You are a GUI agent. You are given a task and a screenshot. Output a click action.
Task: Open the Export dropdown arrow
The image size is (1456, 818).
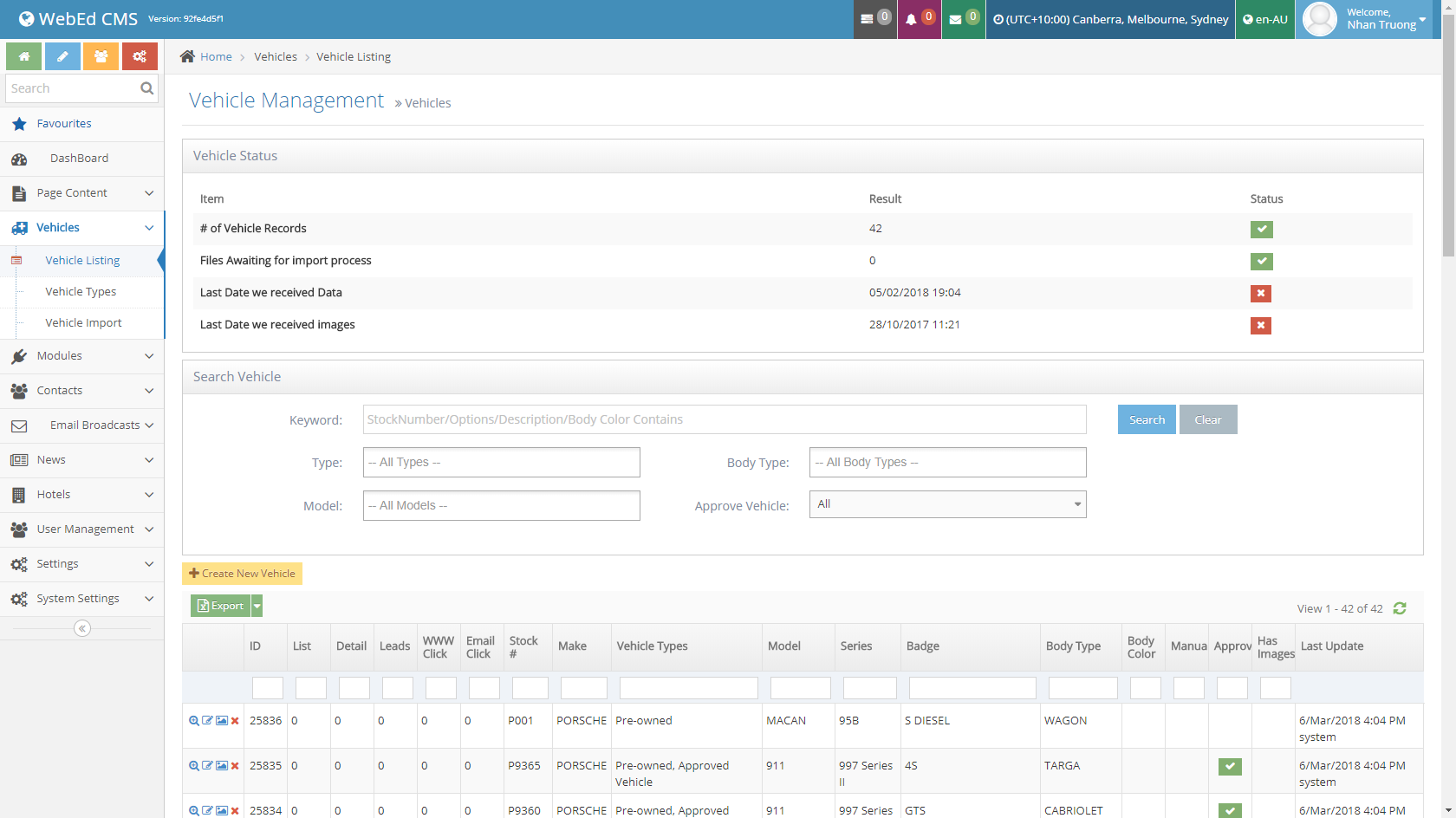coord(257,606)
